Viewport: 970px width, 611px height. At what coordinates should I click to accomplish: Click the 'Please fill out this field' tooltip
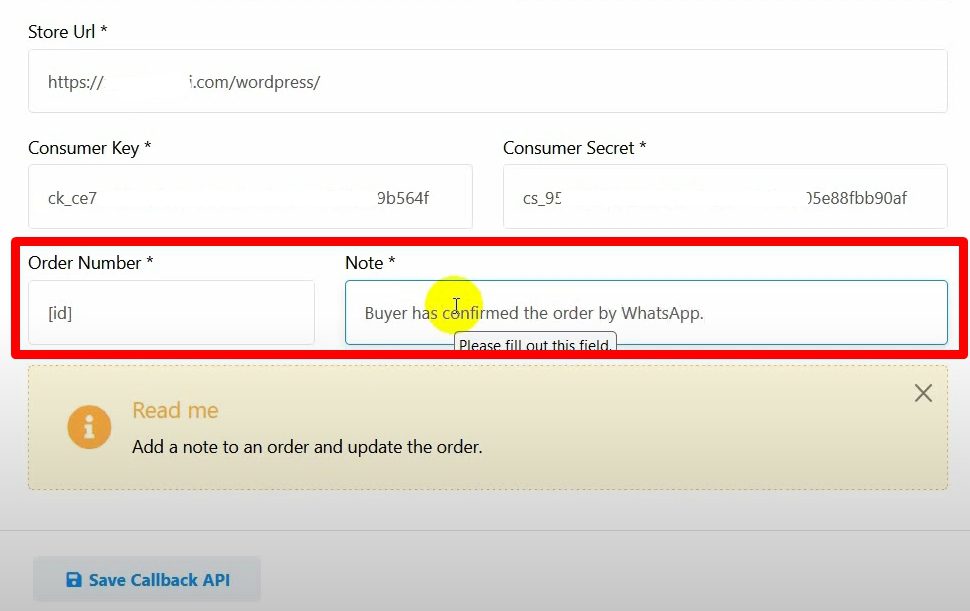[535, 346]
